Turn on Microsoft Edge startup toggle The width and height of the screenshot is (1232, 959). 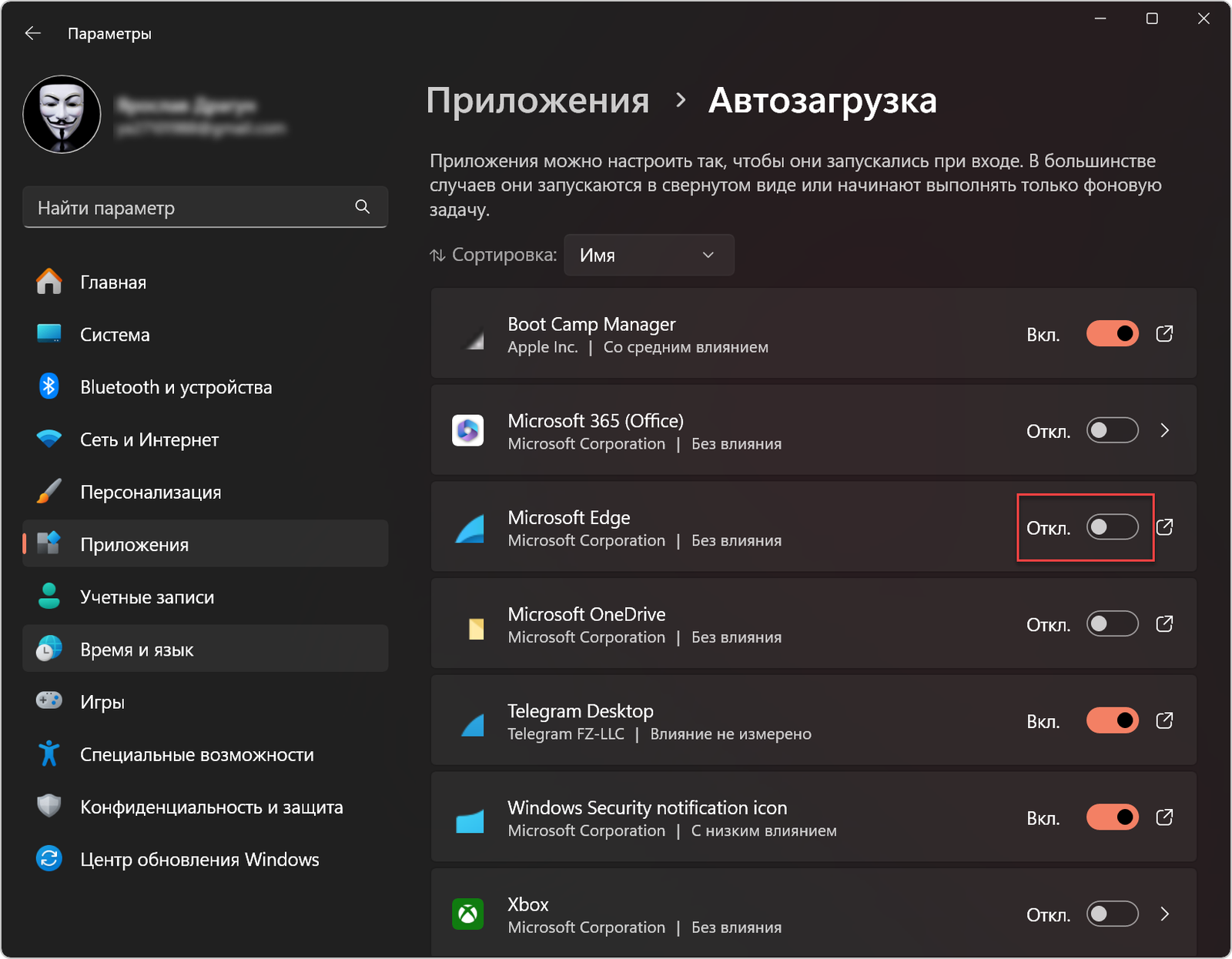[x=1113, y=527]
